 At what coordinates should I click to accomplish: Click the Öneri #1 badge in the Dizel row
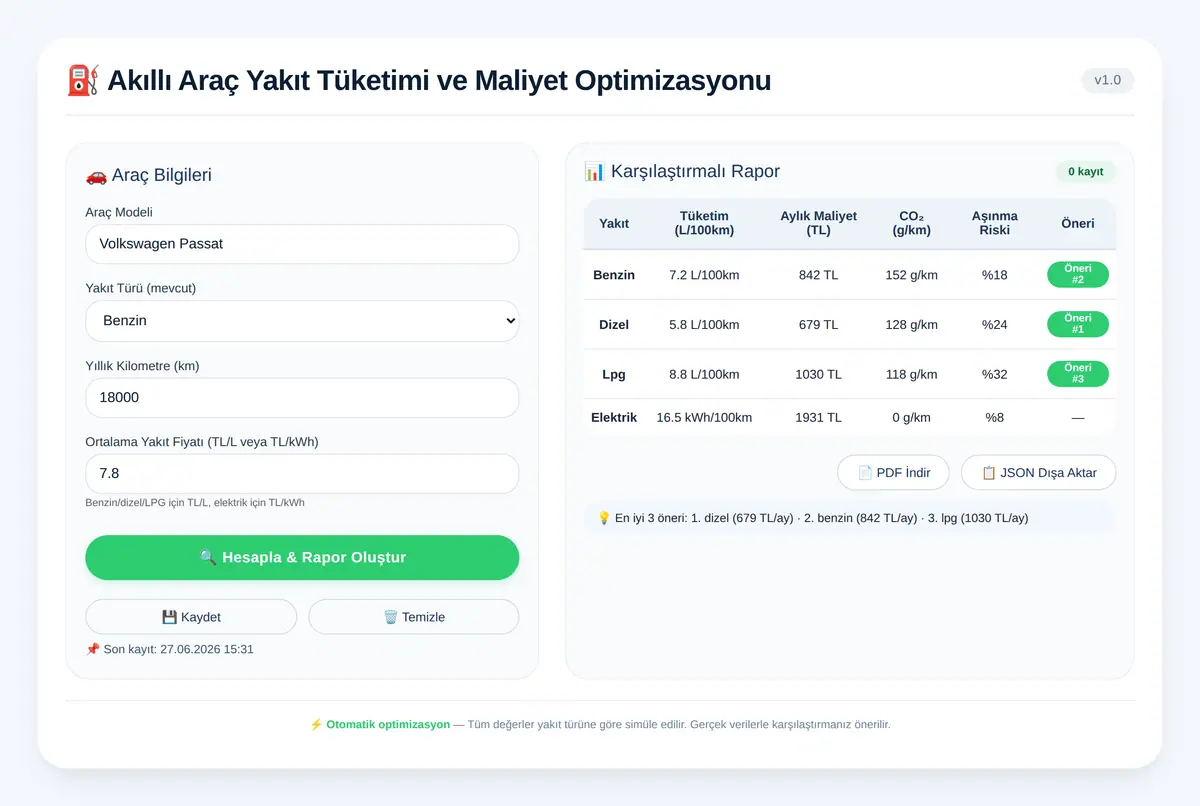pyautogui.click(x=1078, y=324)
